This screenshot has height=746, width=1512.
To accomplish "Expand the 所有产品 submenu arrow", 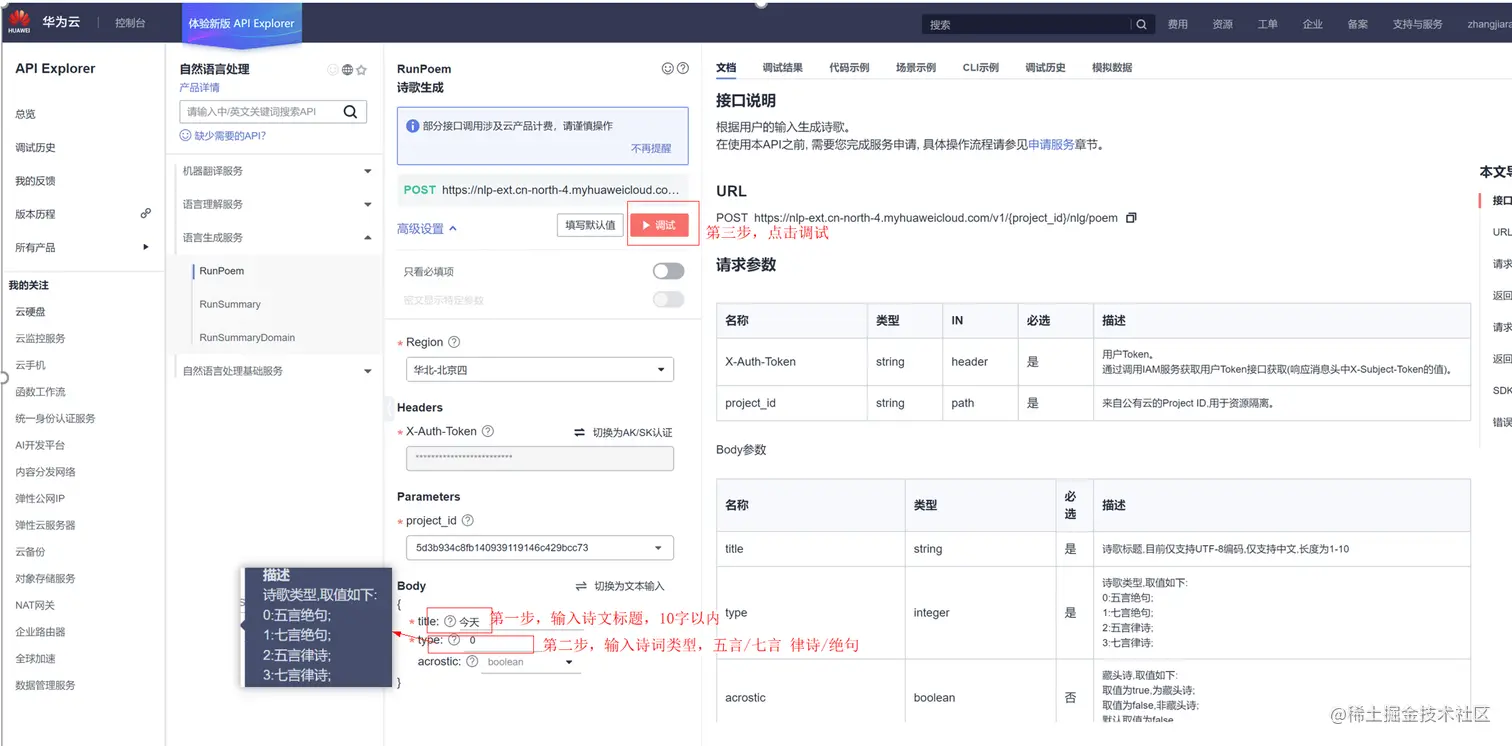I will click(x=146, y=247).
